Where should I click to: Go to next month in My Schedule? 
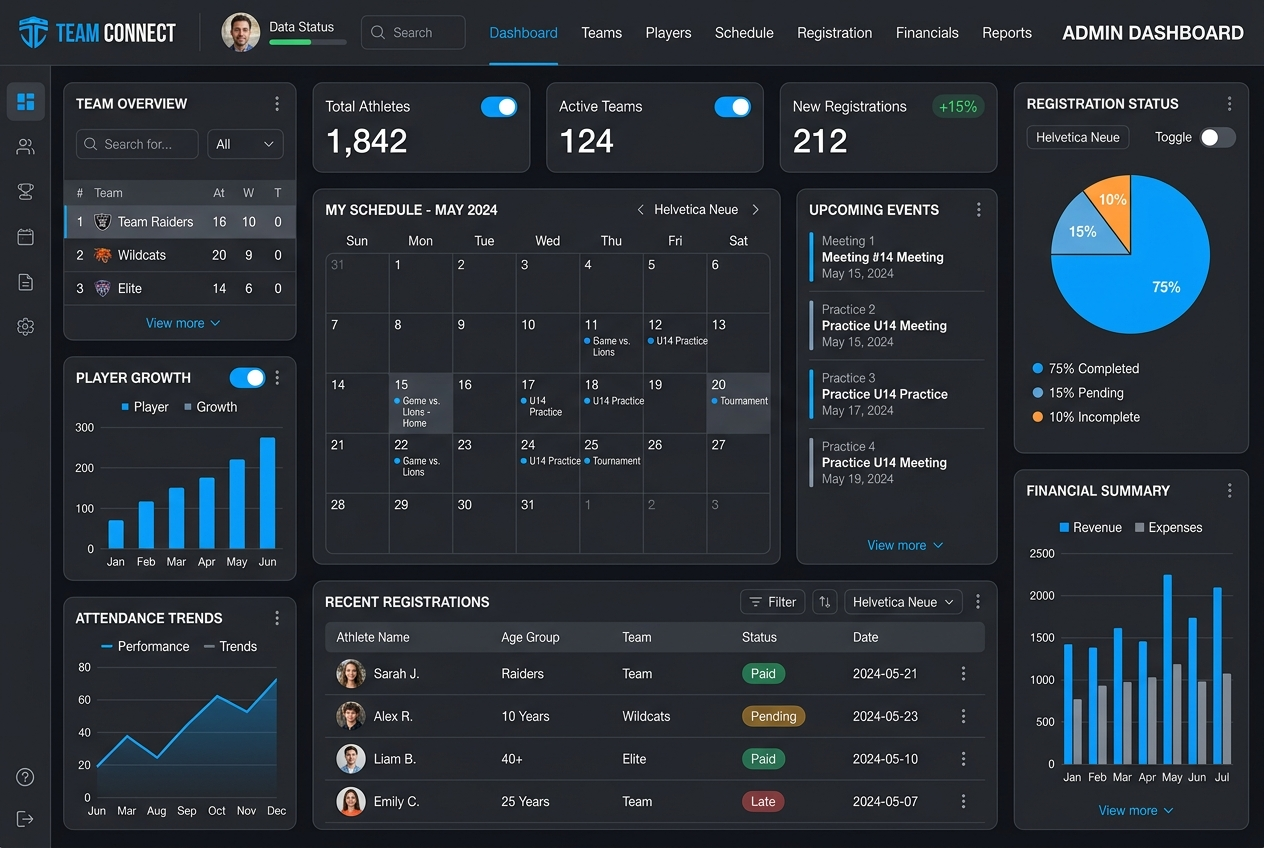(756, 210)
